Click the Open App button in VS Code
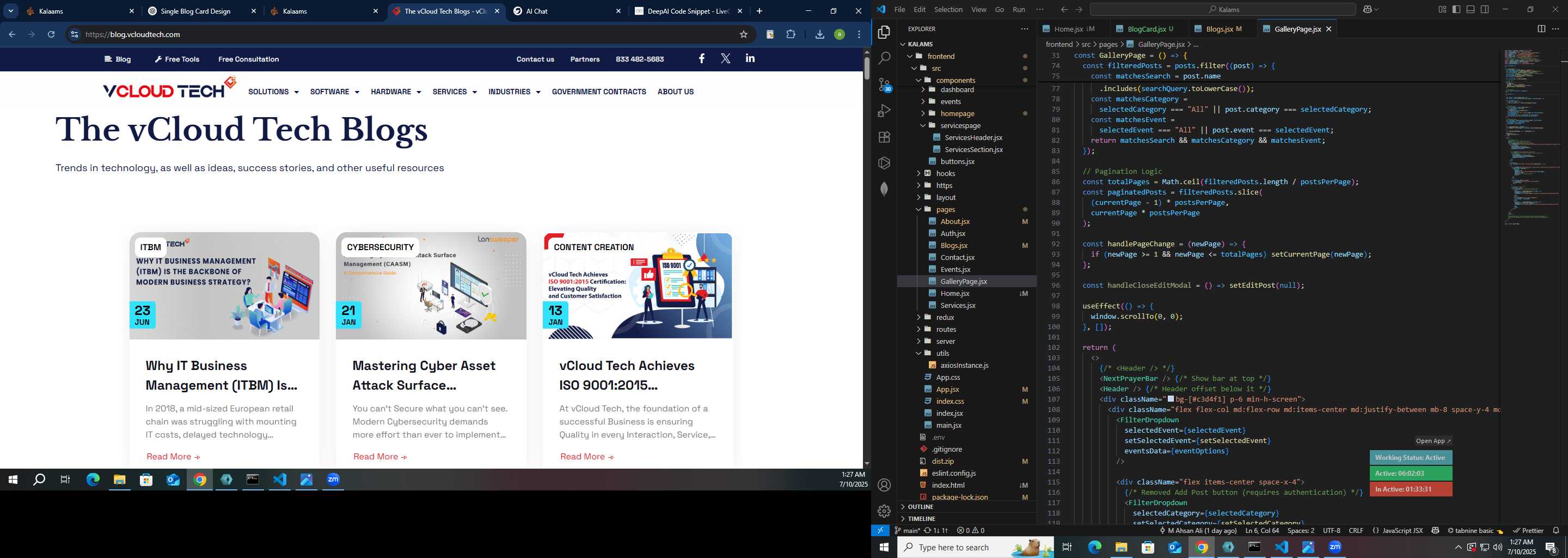This screenshot has height=558, width=1568. (x=1433, y=441)
